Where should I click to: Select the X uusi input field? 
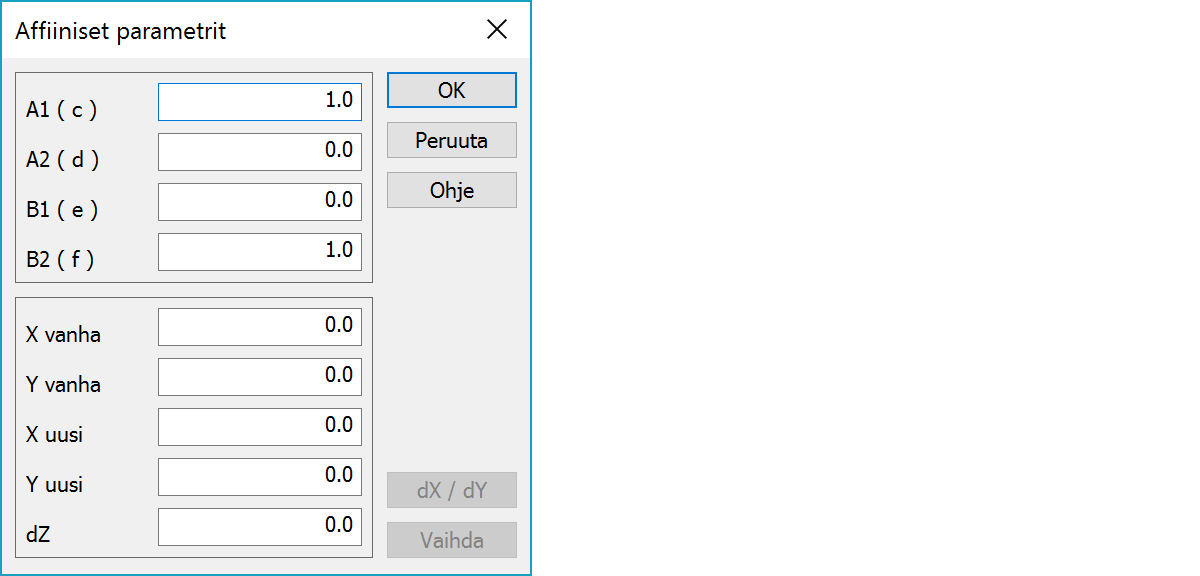[260, 426]
